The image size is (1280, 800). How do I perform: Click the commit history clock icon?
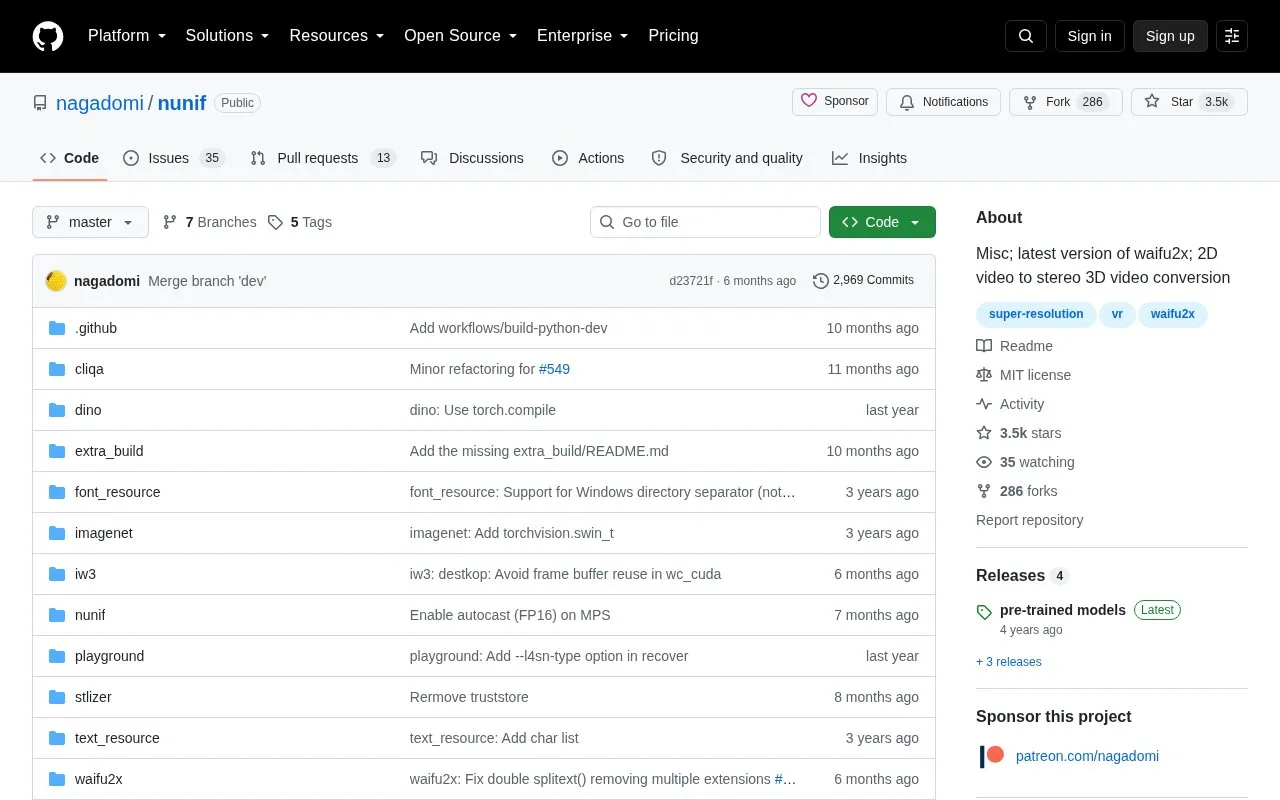tap(821, 281)
